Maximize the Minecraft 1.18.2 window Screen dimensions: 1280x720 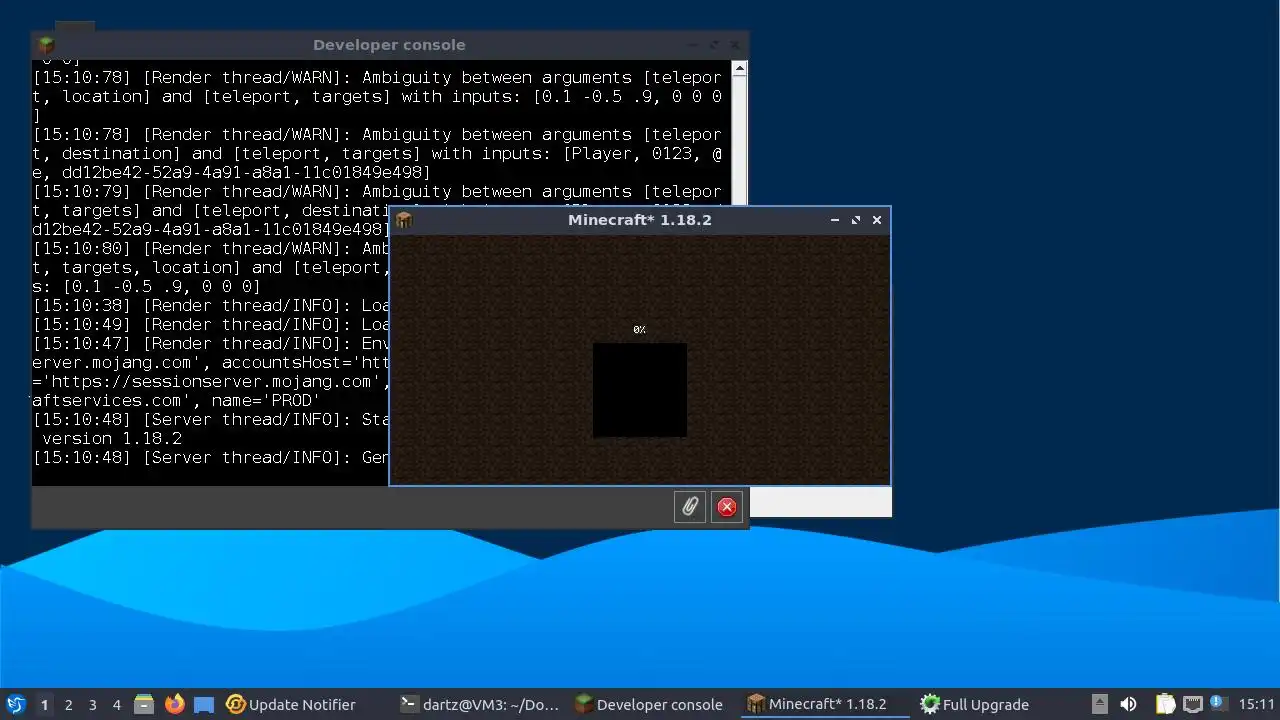coord(856,220)
